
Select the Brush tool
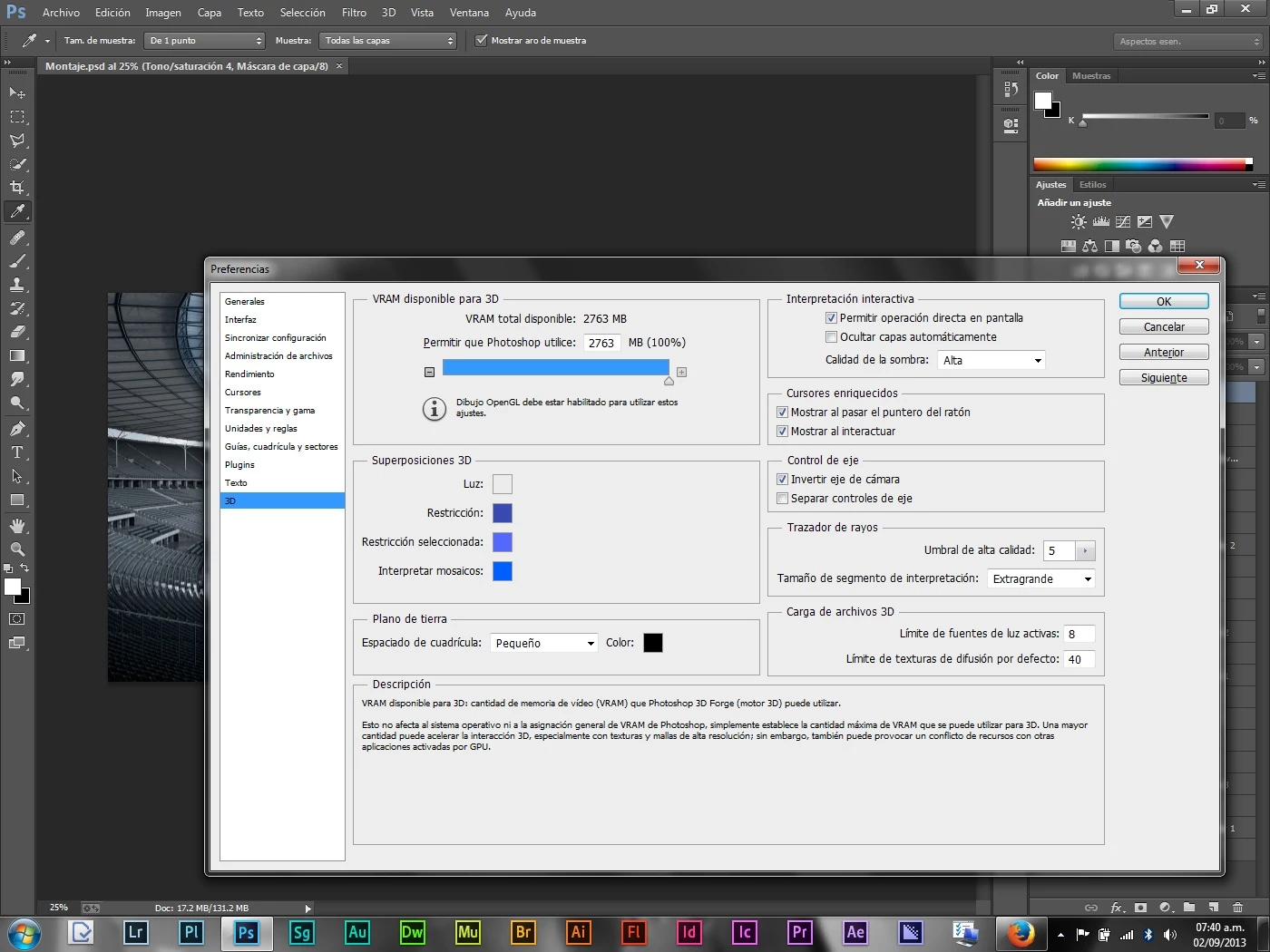pos(17,261)
